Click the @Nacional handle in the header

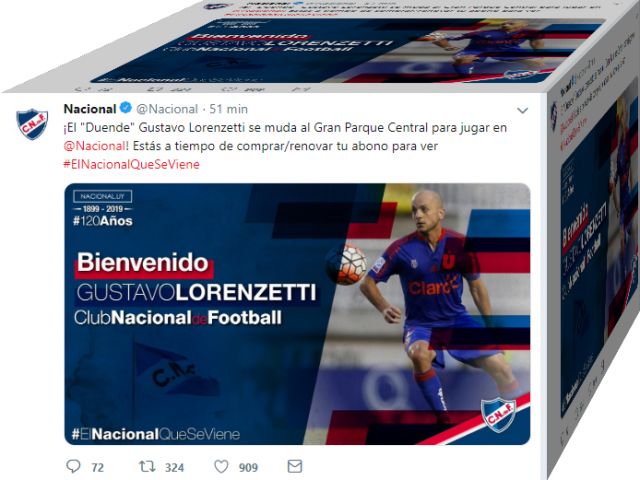click(x=167, y=109)
